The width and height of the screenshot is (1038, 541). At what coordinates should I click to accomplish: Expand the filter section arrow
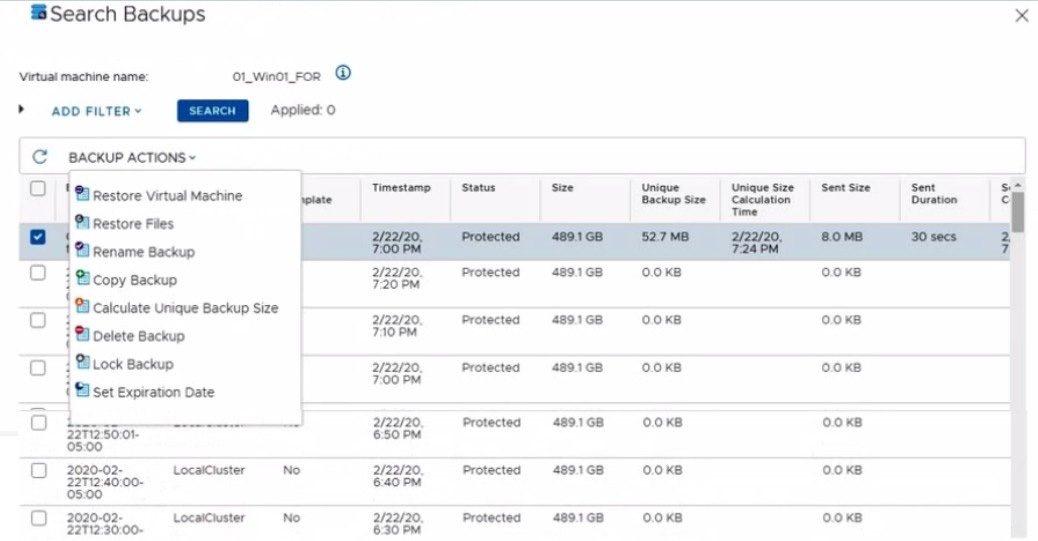22,109
